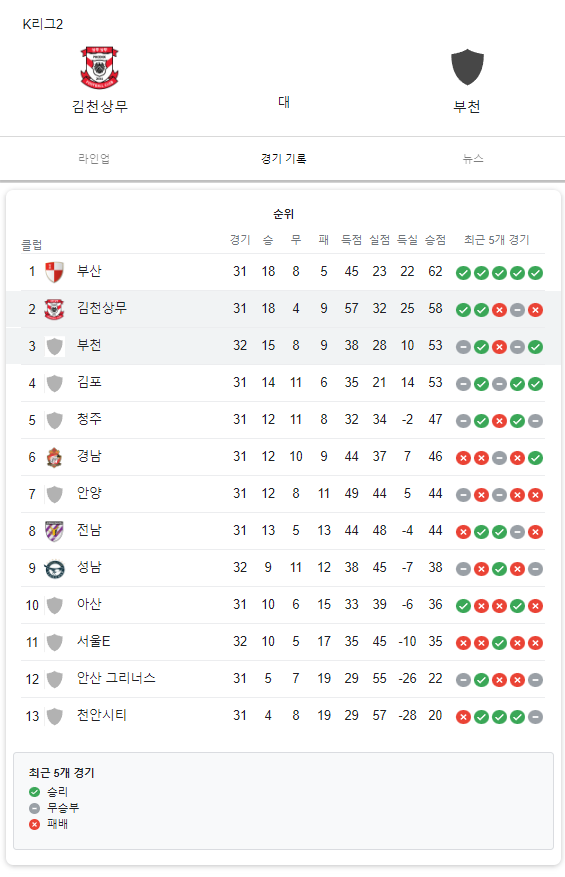
Task: Switch to the 라인업 tab
Action: [x=94, y=158]
